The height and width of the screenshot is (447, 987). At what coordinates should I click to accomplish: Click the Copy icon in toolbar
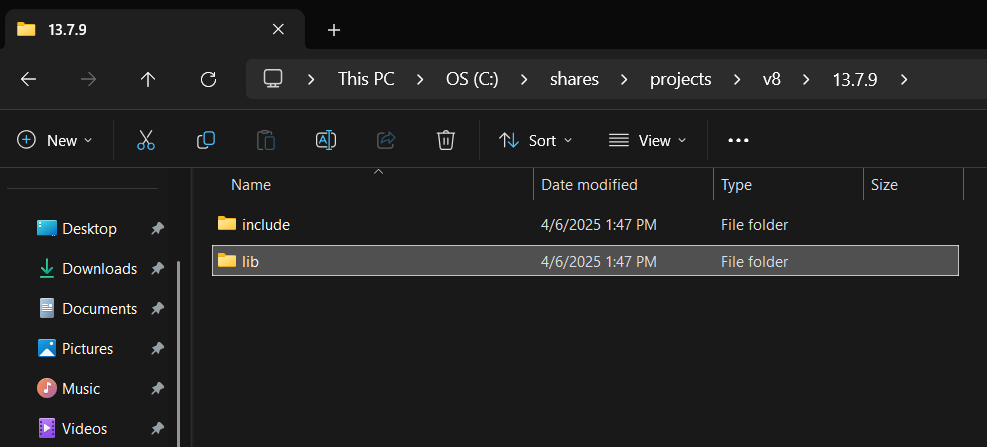tap(206, 140)
